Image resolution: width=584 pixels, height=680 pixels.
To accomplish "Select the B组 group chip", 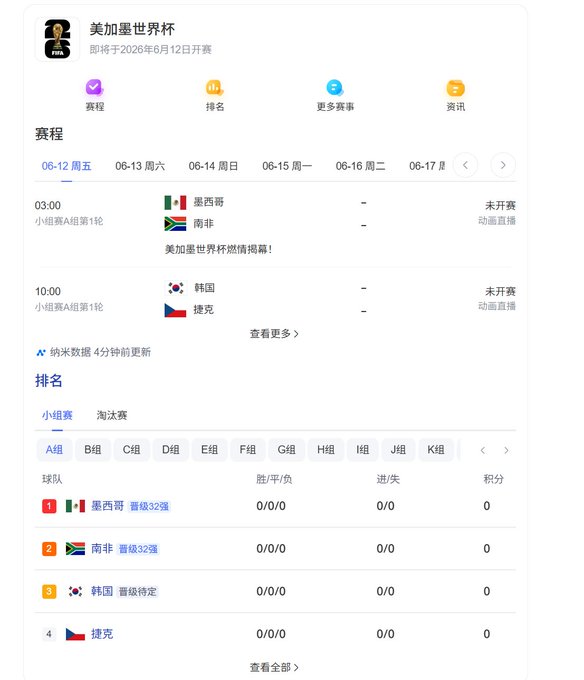I will (x=93, y=450).
